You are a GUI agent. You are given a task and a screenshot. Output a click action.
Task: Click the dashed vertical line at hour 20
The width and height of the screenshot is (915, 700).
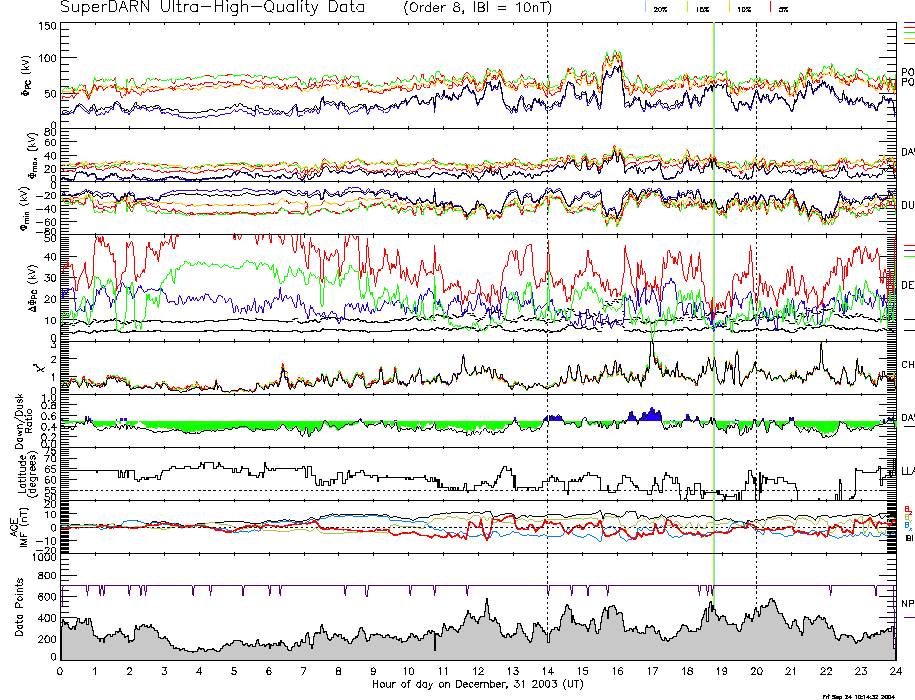756,300
